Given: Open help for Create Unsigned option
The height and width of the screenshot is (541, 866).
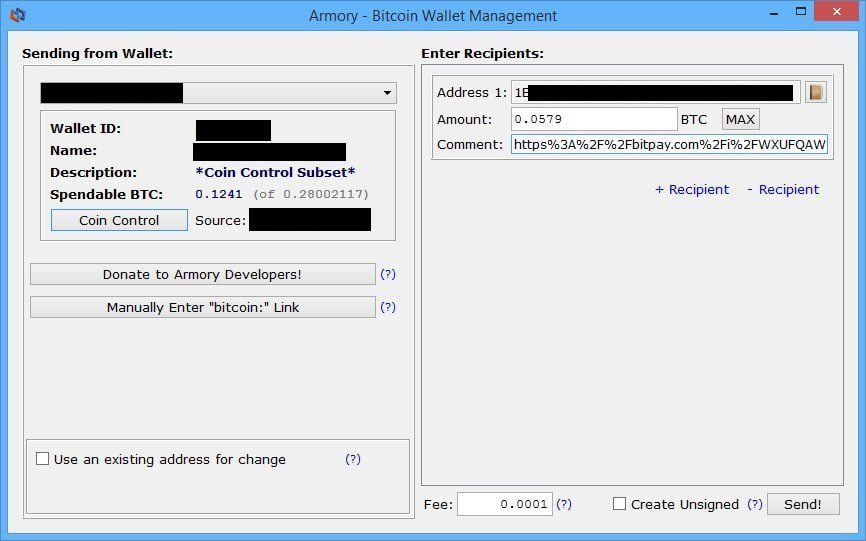Looking at the screenshot, I should tap(755, 504).
